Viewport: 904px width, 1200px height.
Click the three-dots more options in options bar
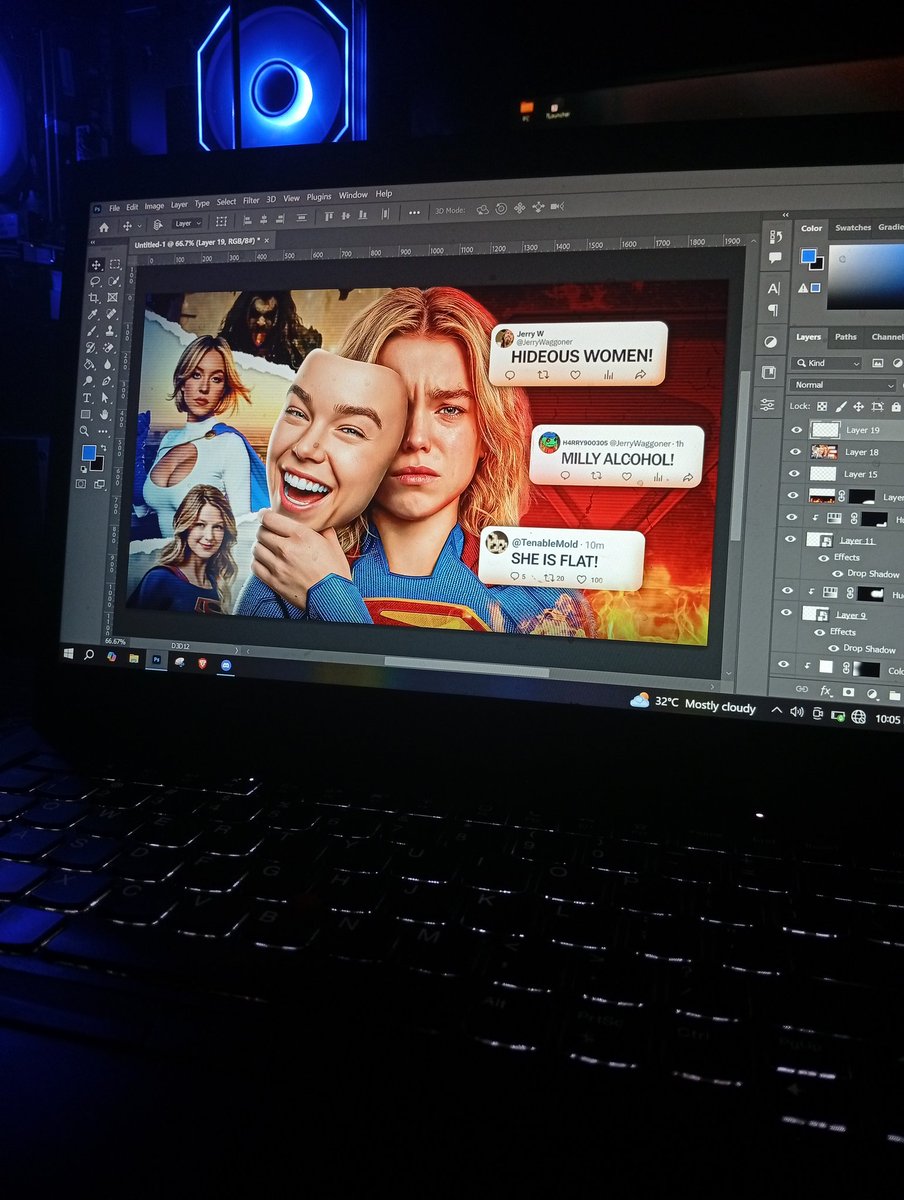[414, 213]
